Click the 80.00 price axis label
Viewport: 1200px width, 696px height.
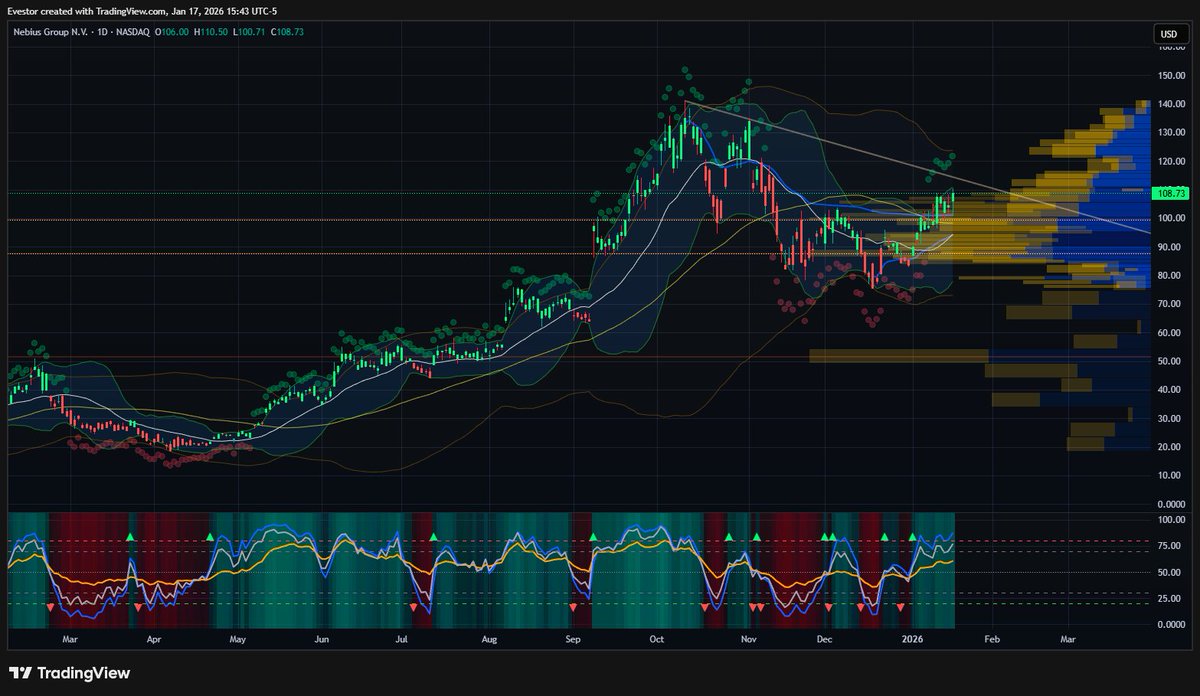[x=1172, y=275]
